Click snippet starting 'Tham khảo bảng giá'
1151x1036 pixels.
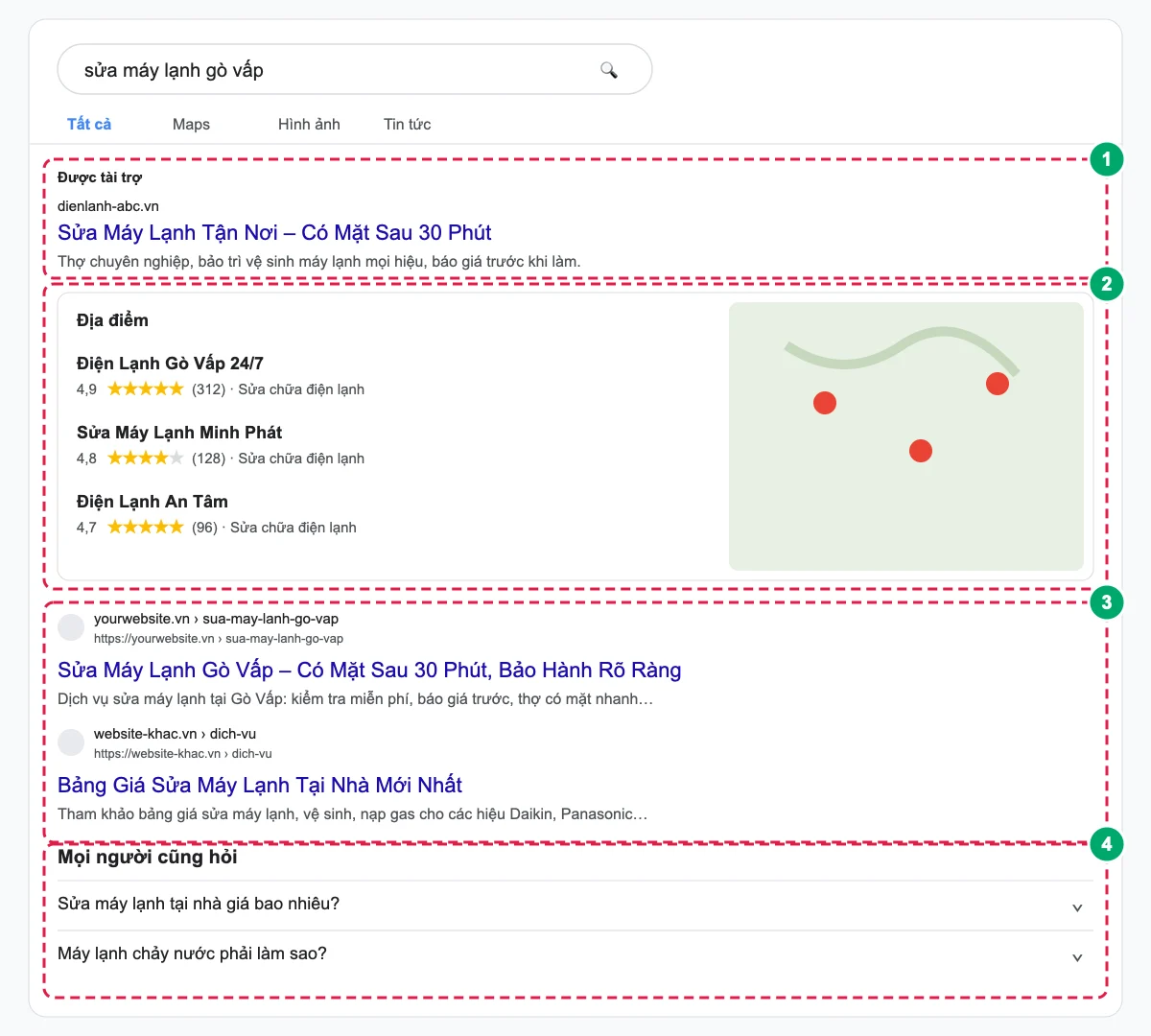coord(352,813)
